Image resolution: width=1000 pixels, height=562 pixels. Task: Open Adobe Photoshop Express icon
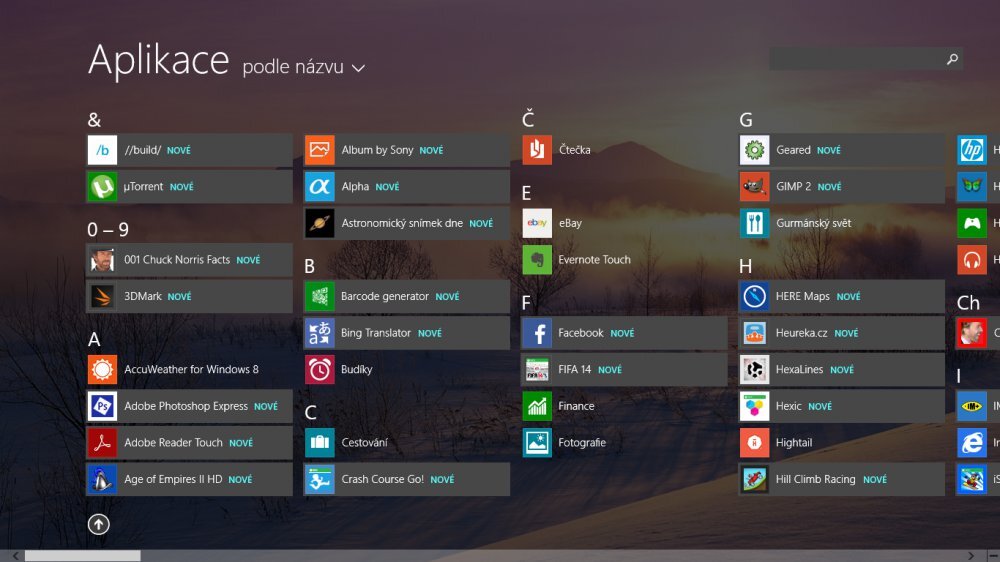point(102,406)
